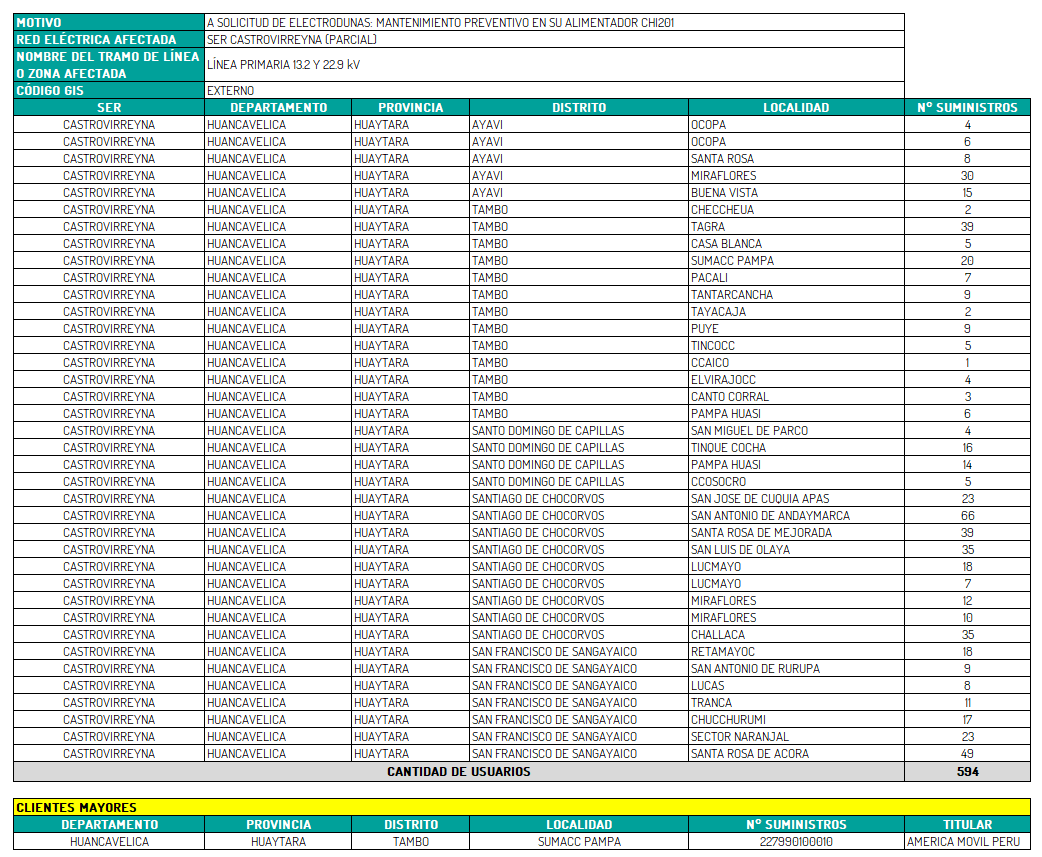The image size is (1042, 857).
Task: Select the TAGRA locality cell
Action: tap(796, 227)
